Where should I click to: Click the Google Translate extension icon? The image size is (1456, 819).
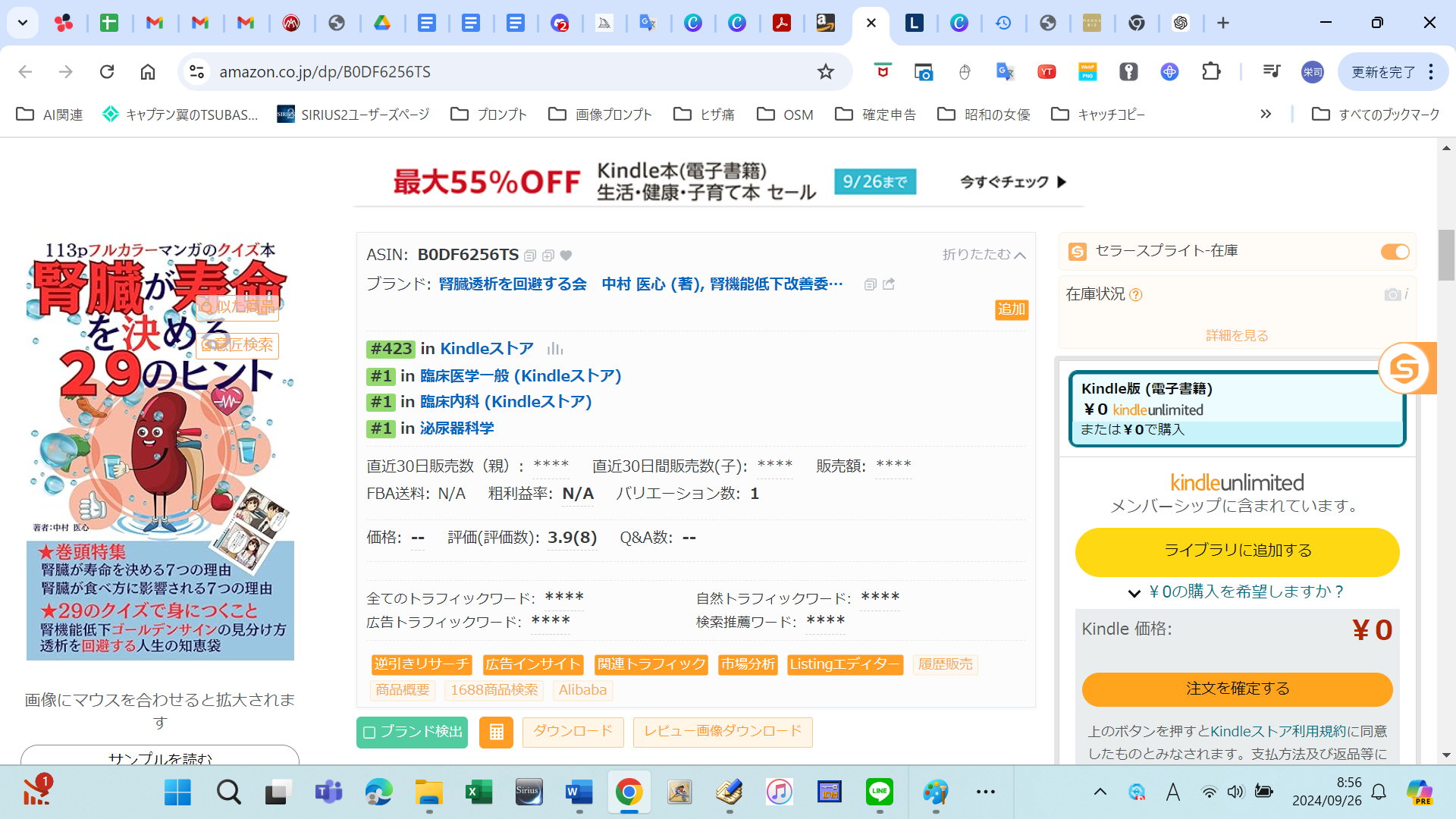point(1005,71)
